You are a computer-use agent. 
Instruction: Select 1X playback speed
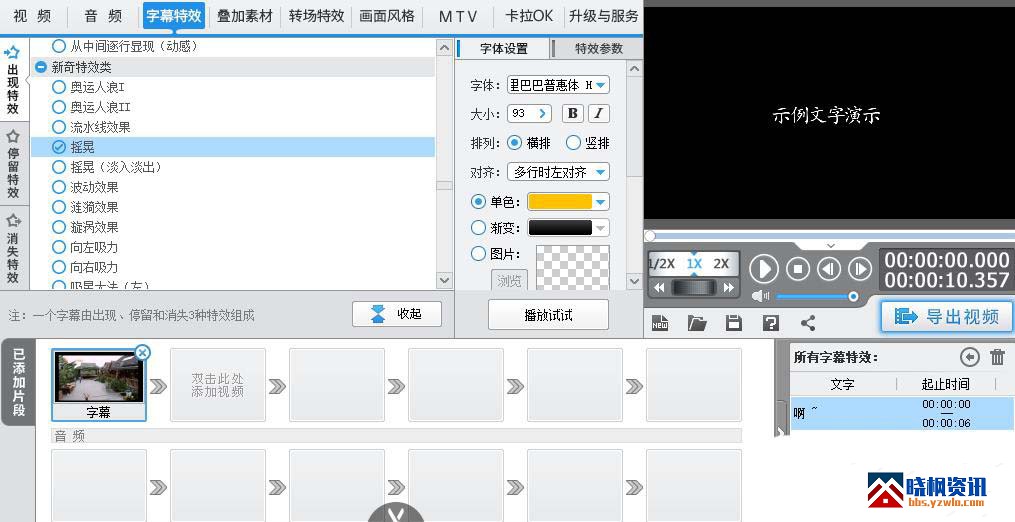[694, 264]
